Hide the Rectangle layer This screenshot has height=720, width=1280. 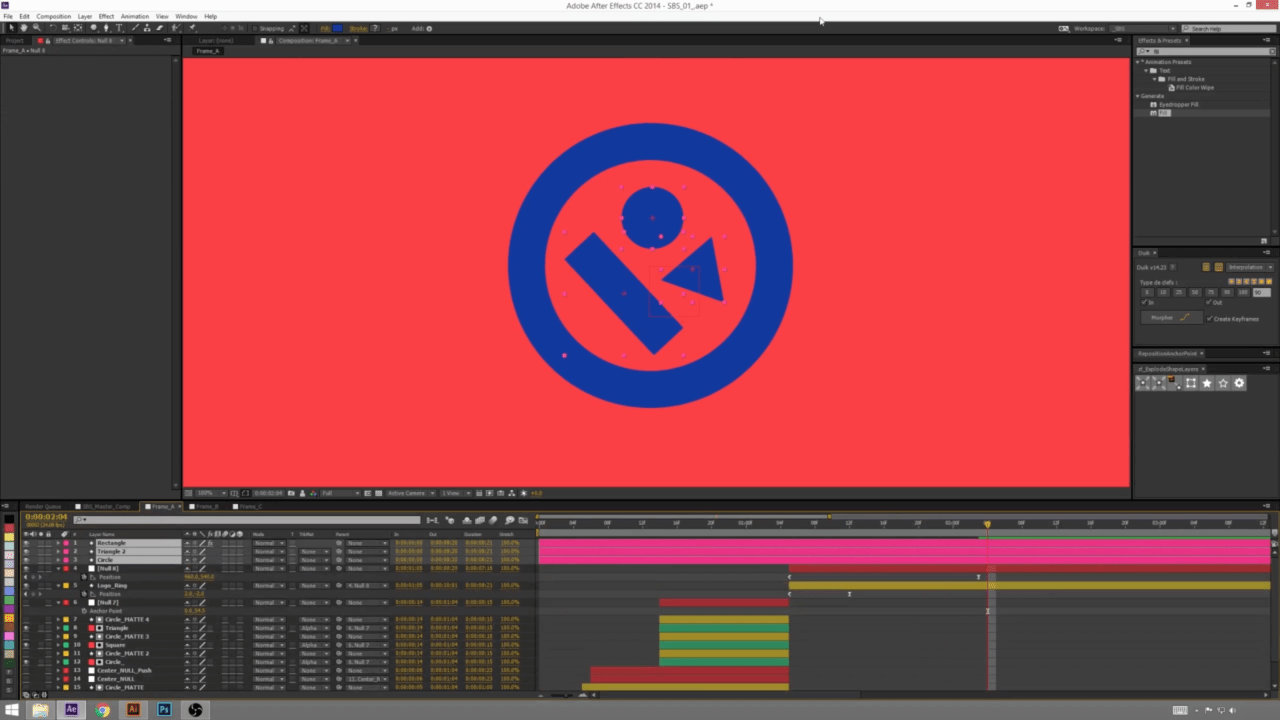point(25,543)
